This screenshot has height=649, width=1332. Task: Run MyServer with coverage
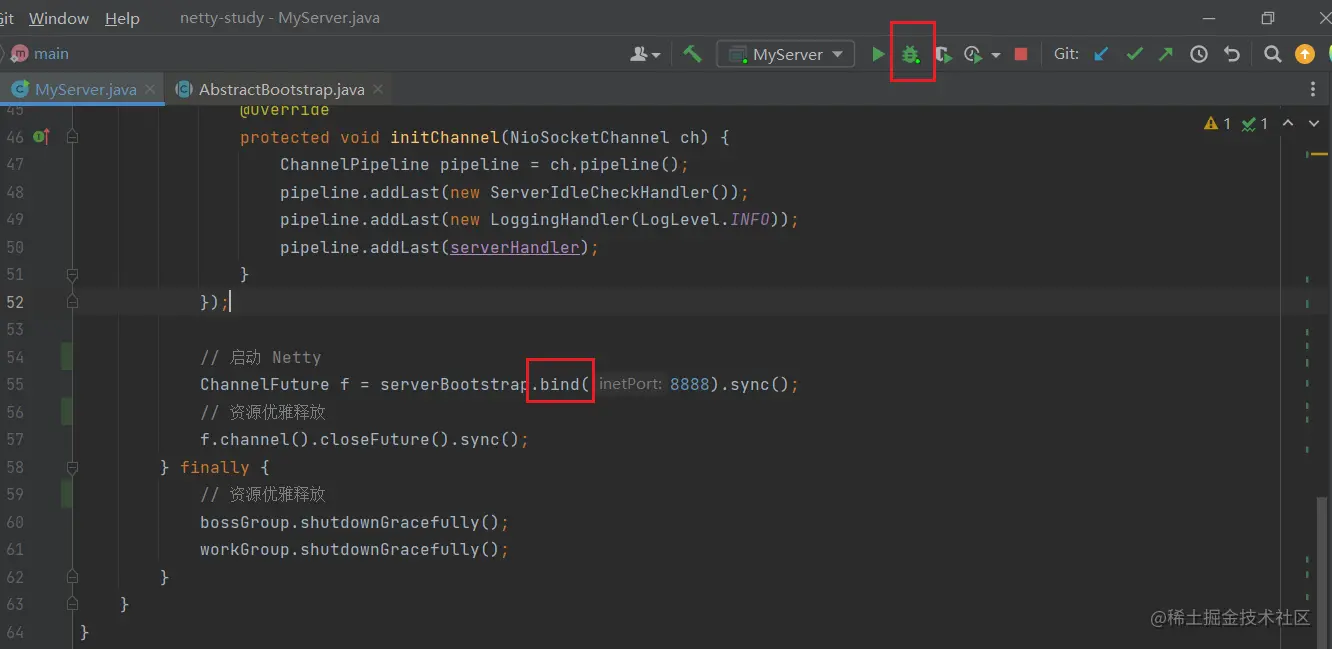point(942,54)
